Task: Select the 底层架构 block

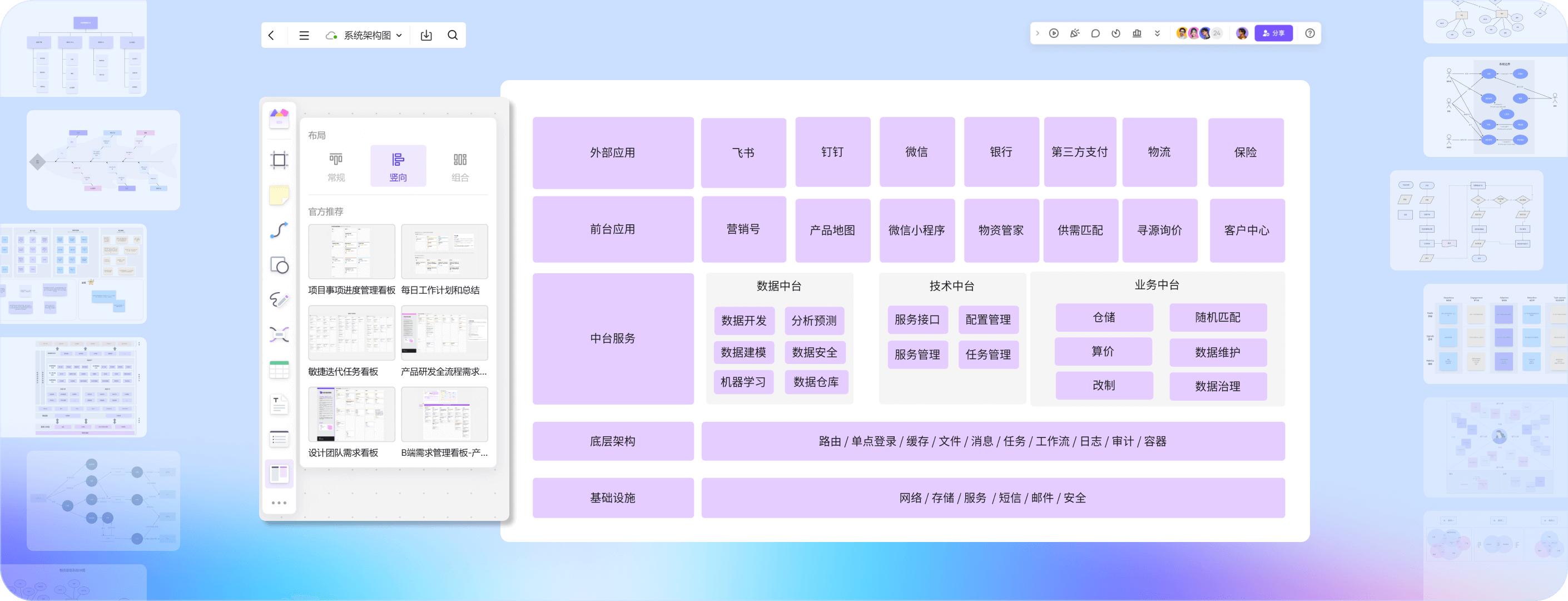Action: coord(613,441)
